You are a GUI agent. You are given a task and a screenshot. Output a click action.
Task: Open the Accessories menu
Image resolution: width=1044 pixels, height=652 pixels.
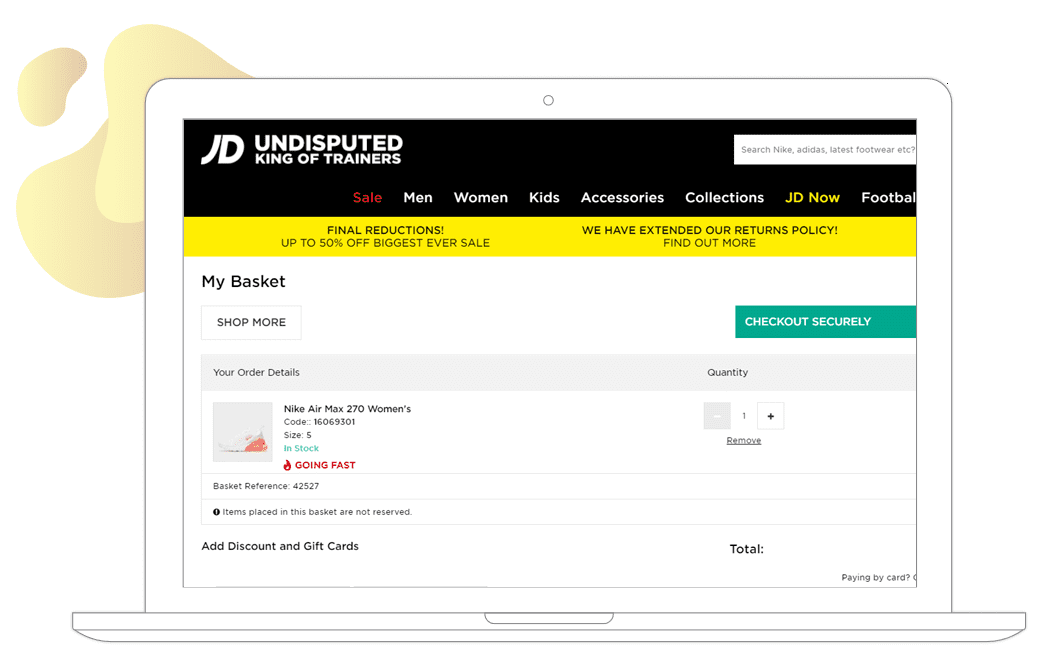tap(623, 198)
